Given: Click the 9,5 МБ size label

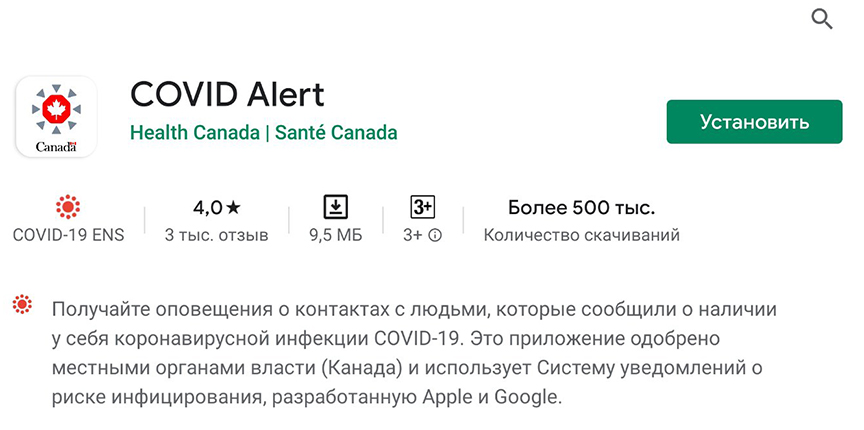Looking at the screenshot, I should pyautogui.click(x=335, y=236).
